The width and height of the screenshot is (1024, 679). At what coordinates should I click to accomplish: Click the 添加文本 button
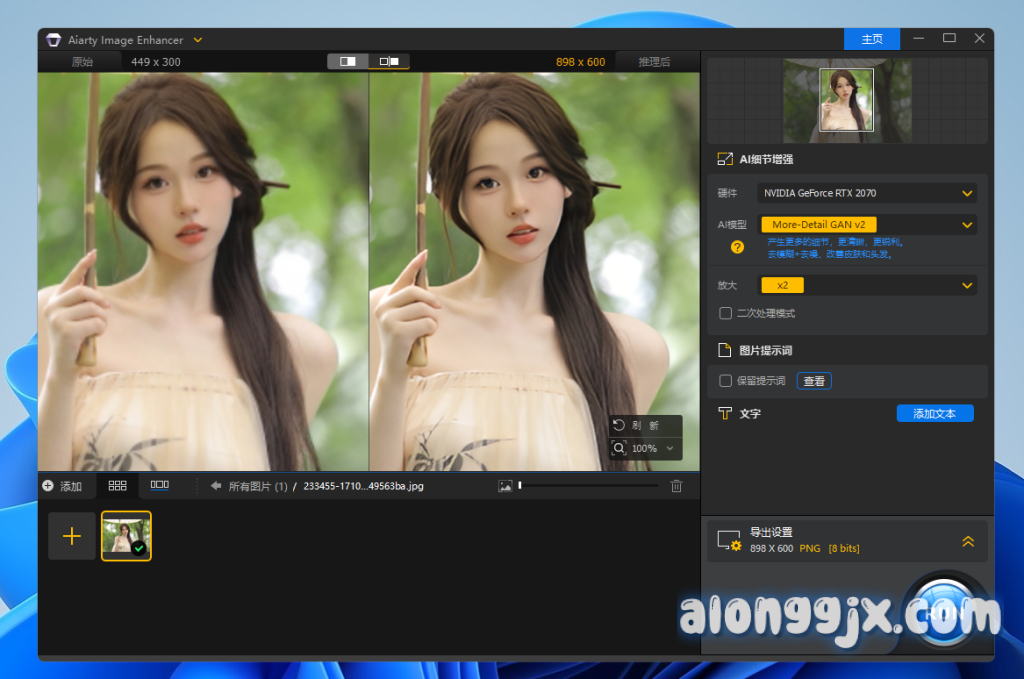coord(934,413)
